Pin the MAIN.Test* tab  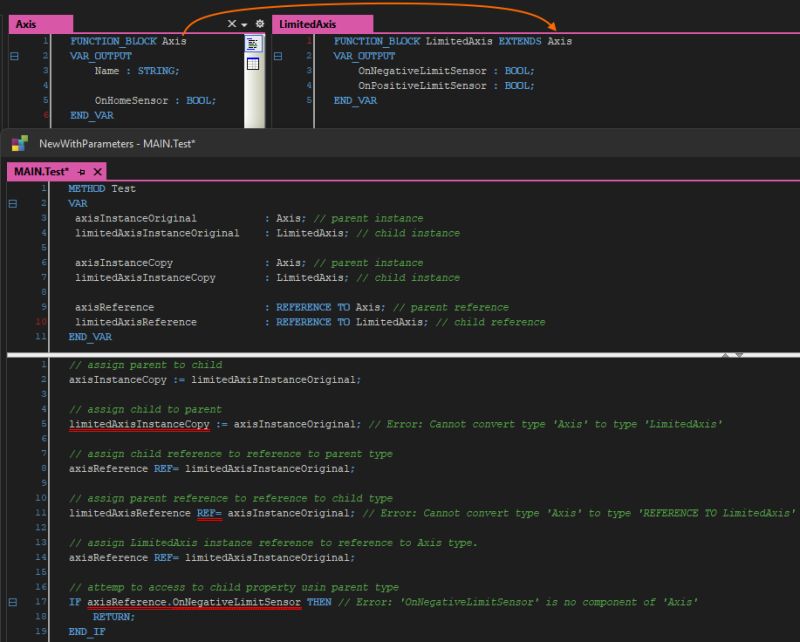tap(82, 172)
